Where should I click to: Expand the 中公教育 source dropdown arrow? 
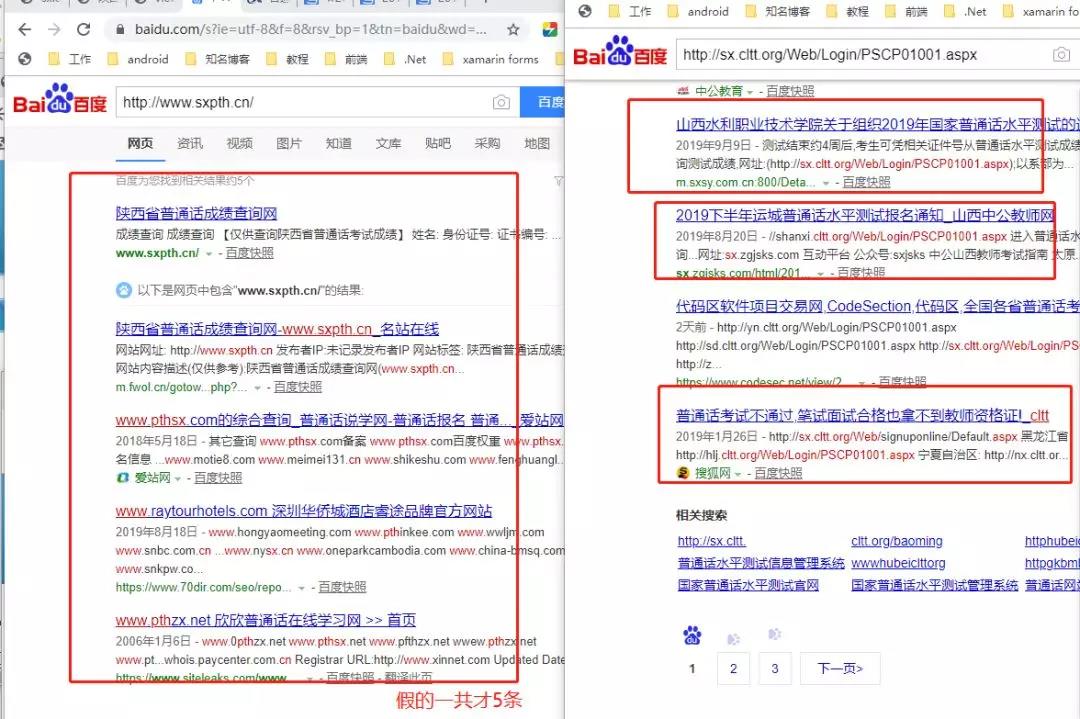750,92
